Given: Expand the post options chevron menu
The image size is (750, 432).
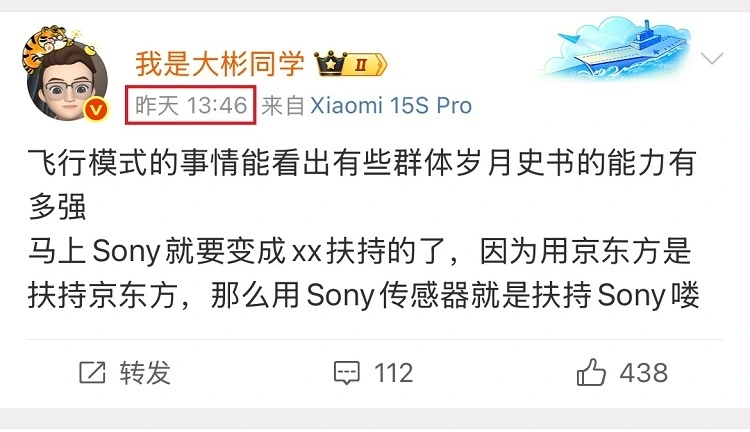Looking at the screenshot, I should (x=712, y=58).
